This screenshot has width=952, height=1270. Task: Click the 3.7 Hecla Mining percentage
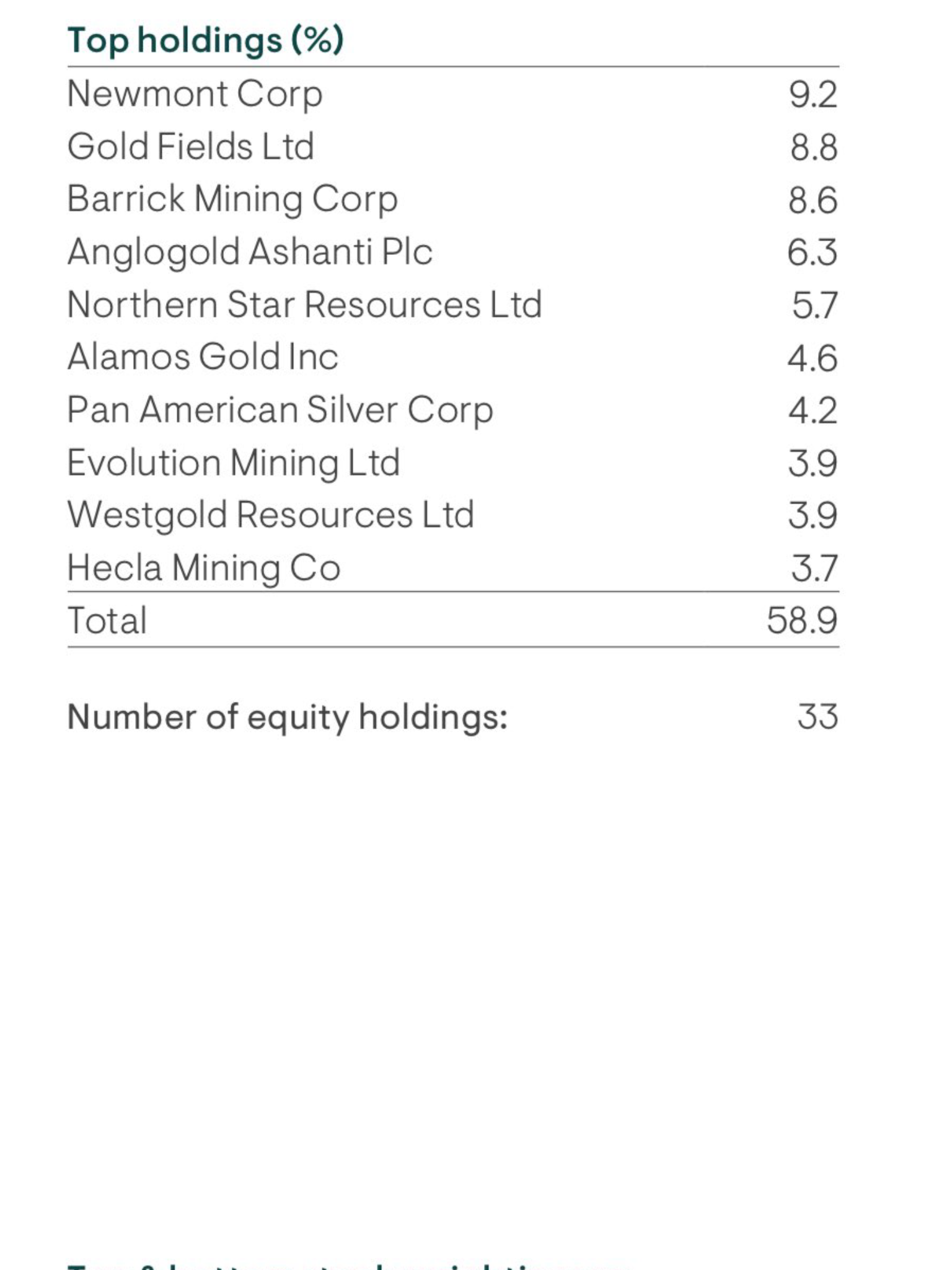[814, 568]
